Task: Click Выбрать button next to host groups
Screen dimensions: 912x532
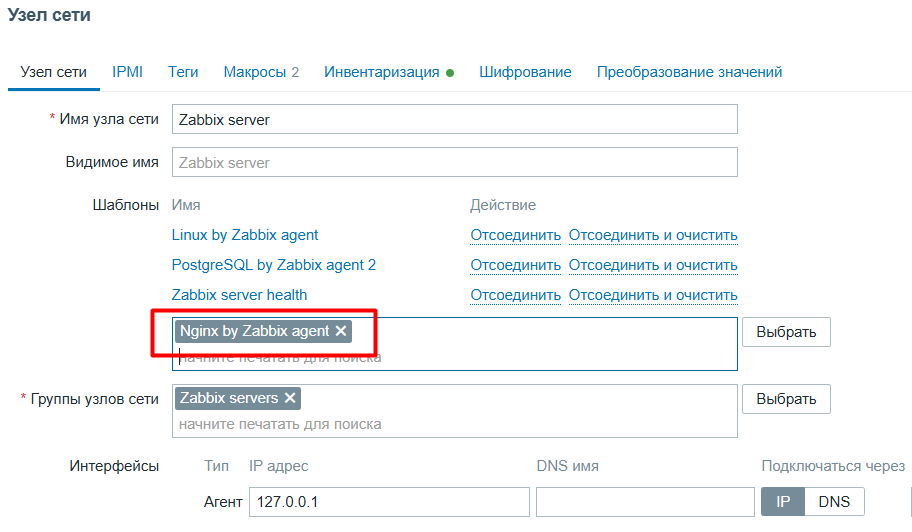Action: [786, 399]
